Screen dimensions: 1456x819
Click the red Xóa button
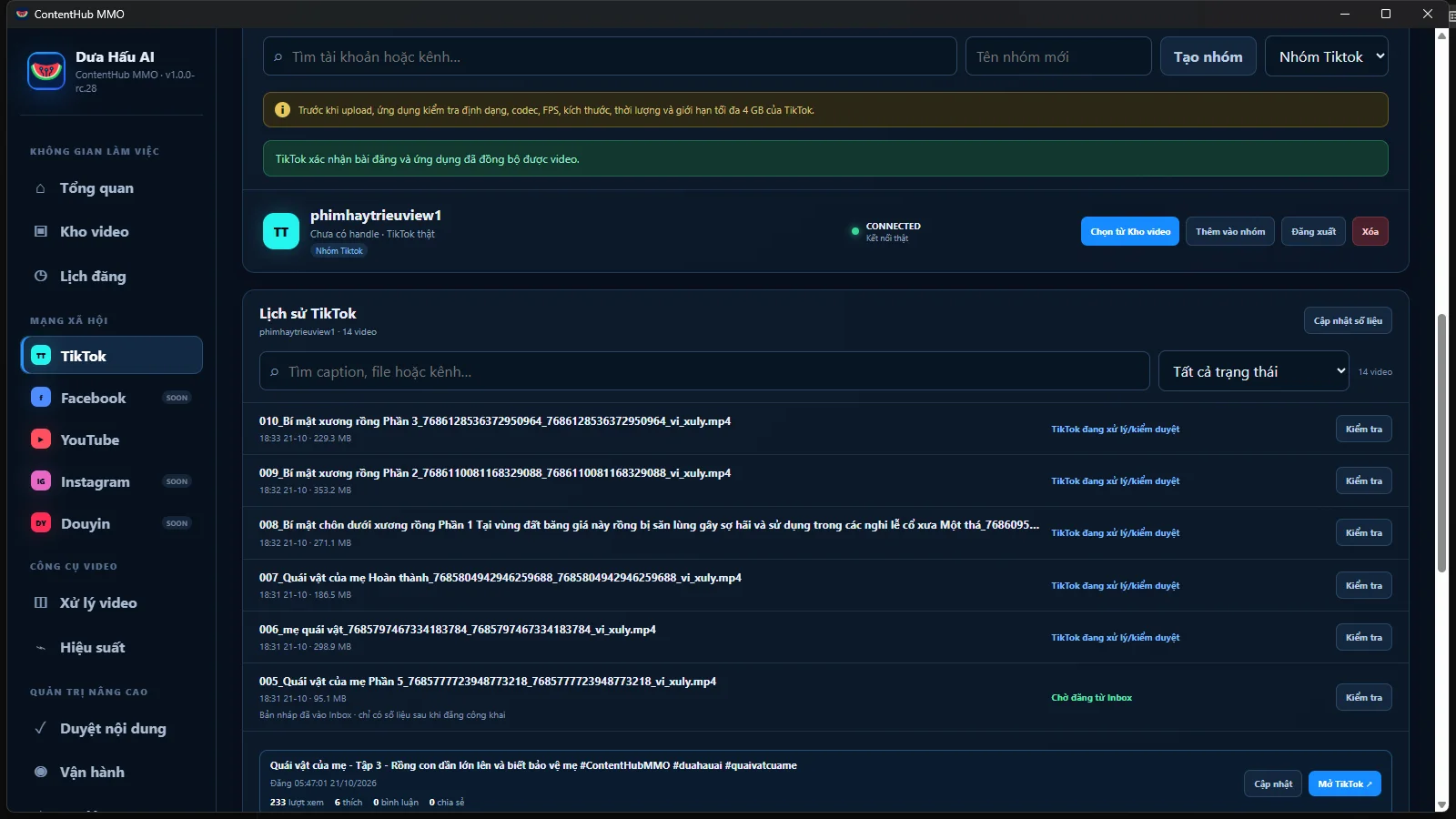click(x=1370, y=231)
